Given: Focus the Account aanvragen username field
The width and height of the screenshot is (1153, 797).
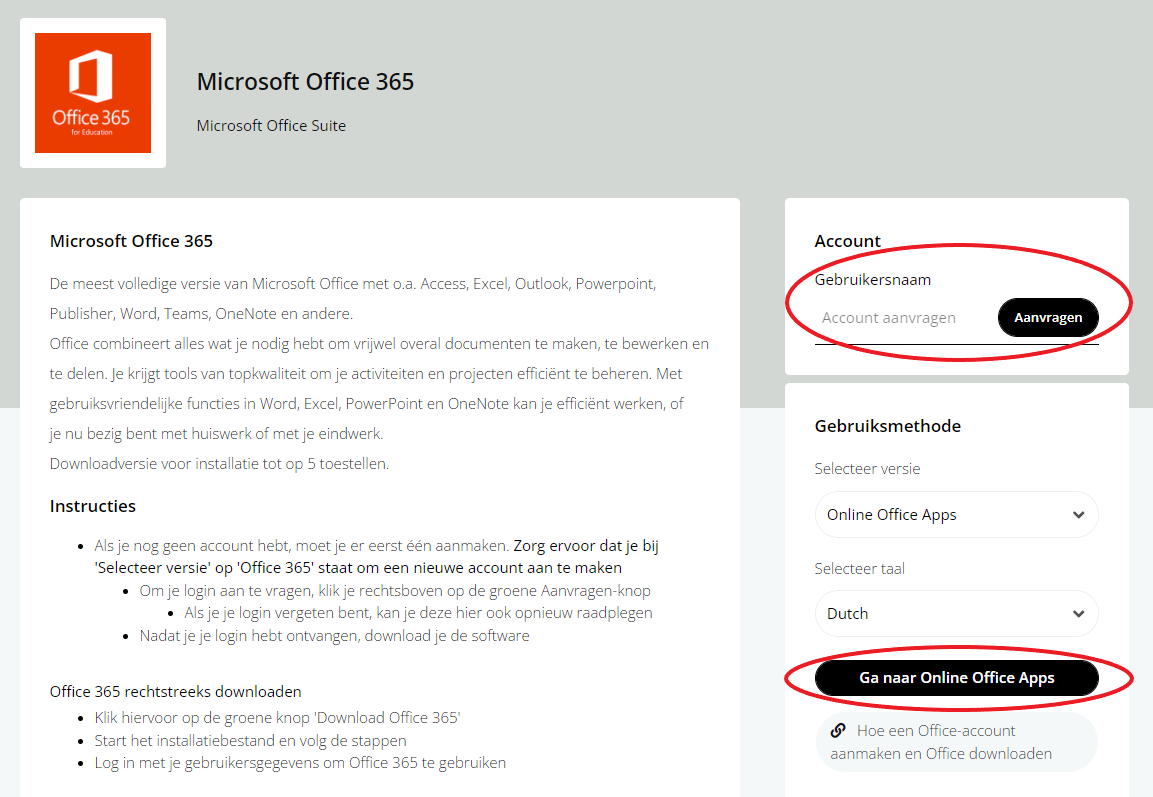Looking at the screenshot, I should click(903, 318).
